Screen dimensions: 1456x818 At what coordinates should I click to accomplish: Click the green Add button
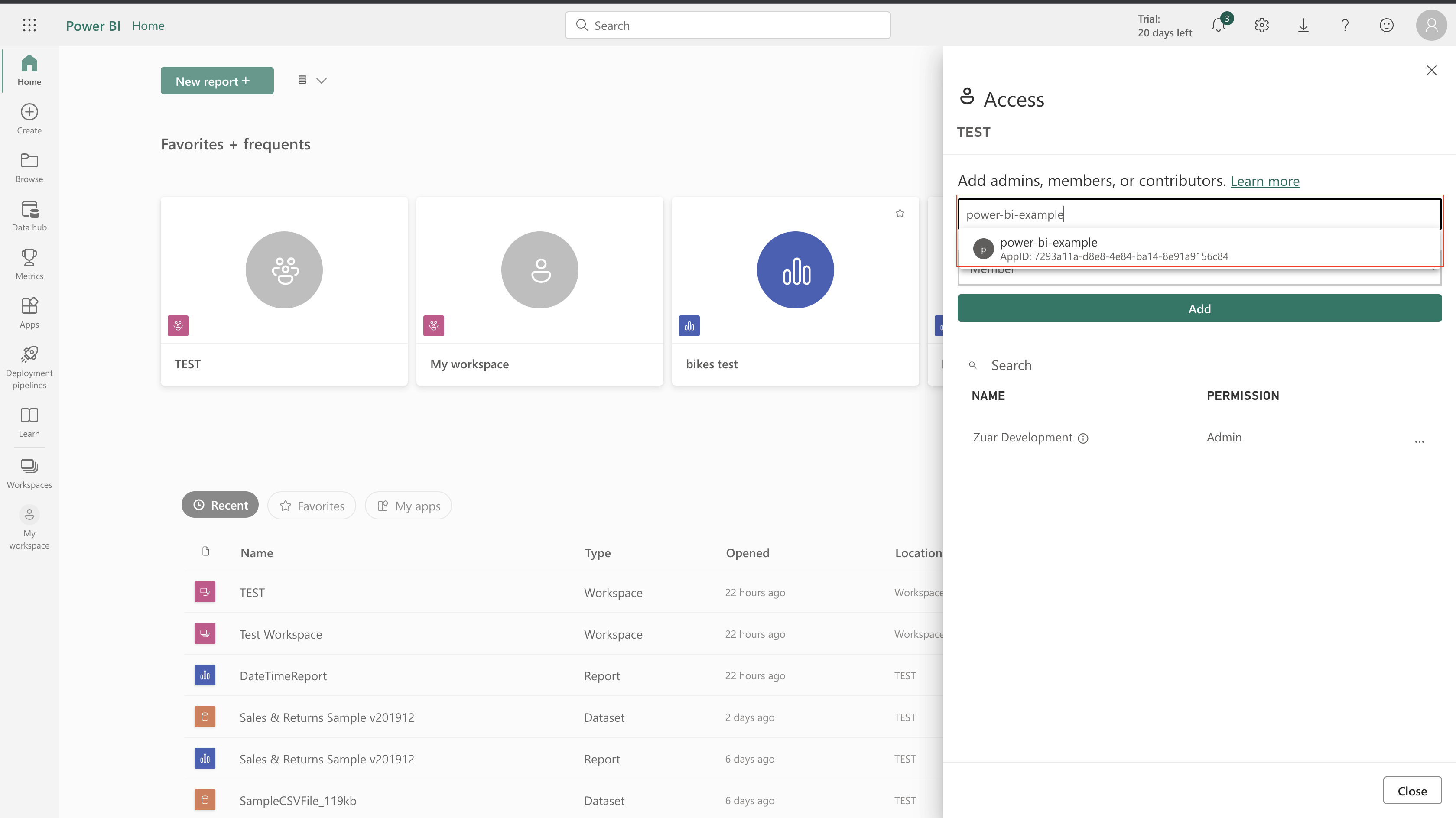1199,308
